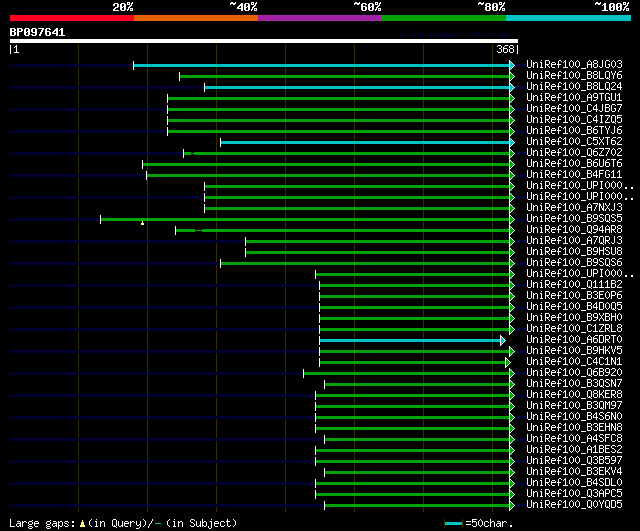
Task: Select the UniRef100_A7NXJ3 label
Action: tap(574, 207)
